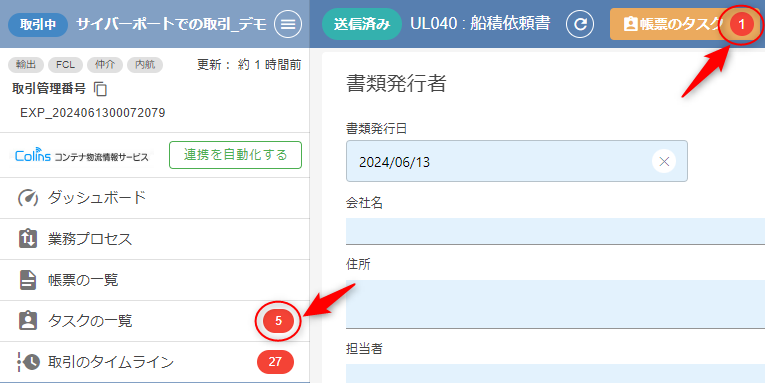The image size is (765, 383).
Task: Click the 取引中 status badge
Action: [x=38, y=24]
